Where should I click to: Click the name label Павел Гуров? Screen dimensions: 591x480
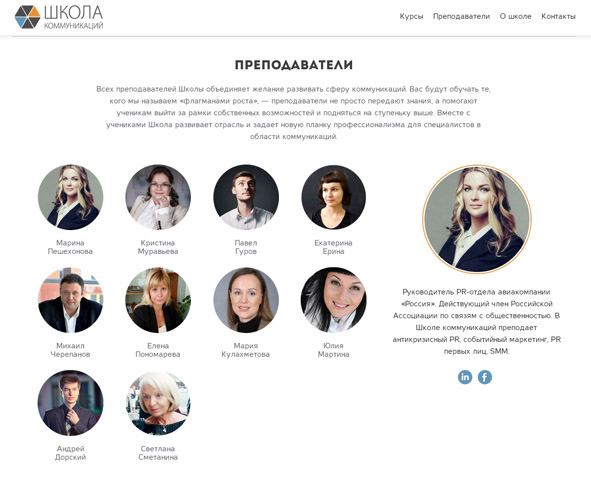[x=246, y=247]
